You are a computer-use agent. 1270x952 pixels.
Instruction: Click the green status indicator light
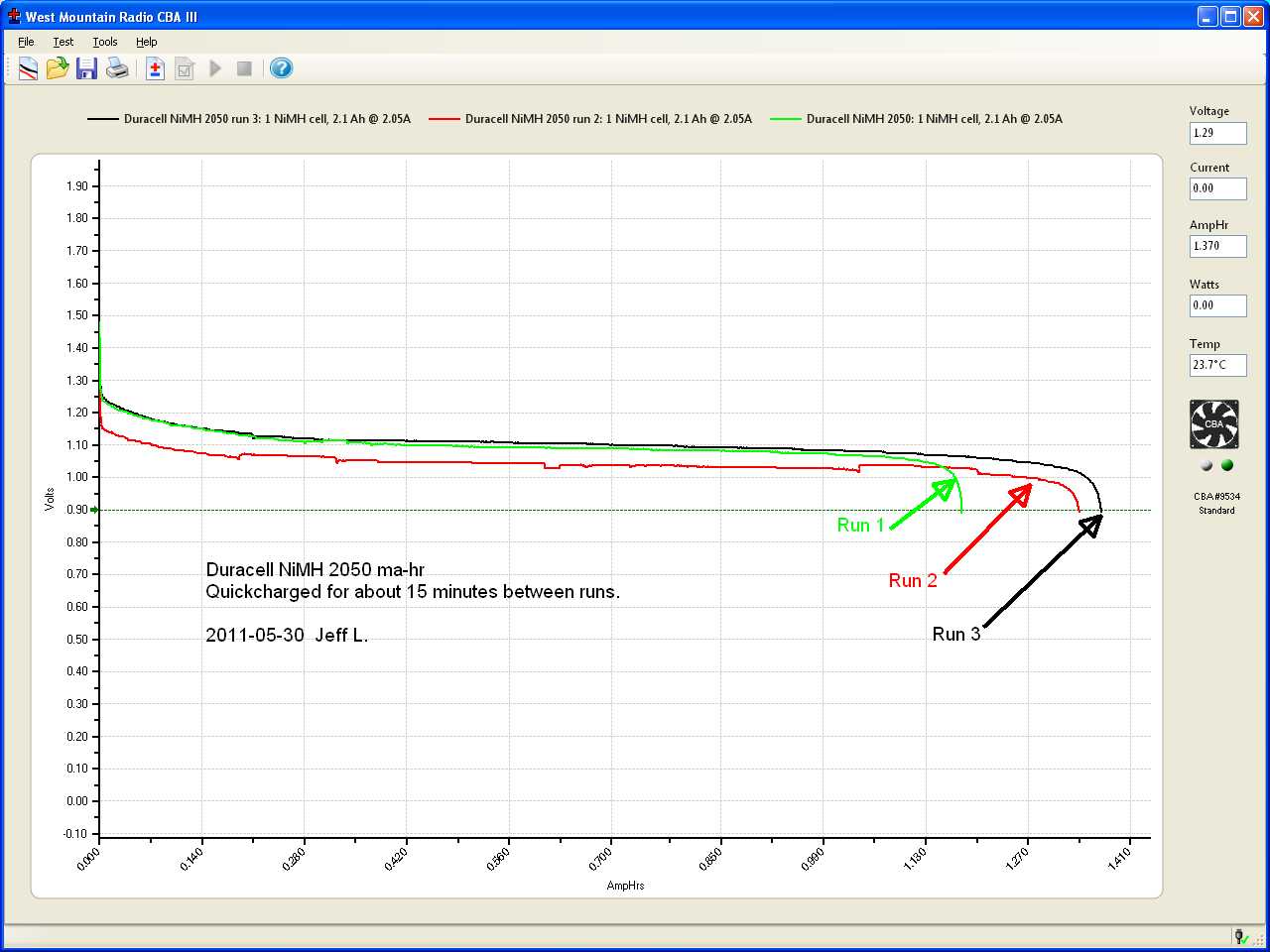coord(1227,465)
